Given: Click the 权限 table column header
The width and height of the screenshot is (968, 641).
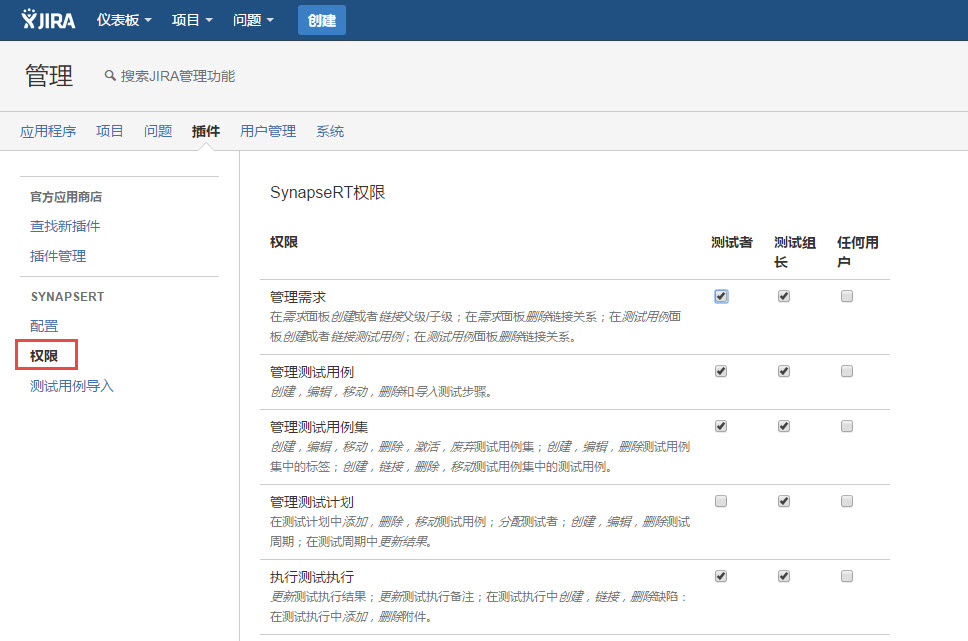Looking at the screenshot, I should pyautogui.click(x=284, y=242).
